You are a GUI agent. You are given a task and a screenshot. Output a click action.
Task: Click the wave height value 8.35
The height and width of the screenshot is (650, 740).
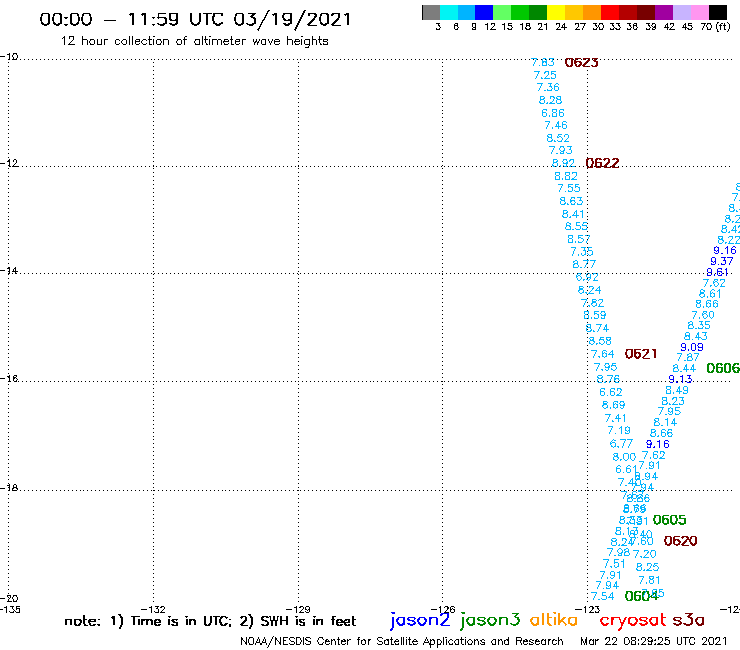(x=699, y=326)
